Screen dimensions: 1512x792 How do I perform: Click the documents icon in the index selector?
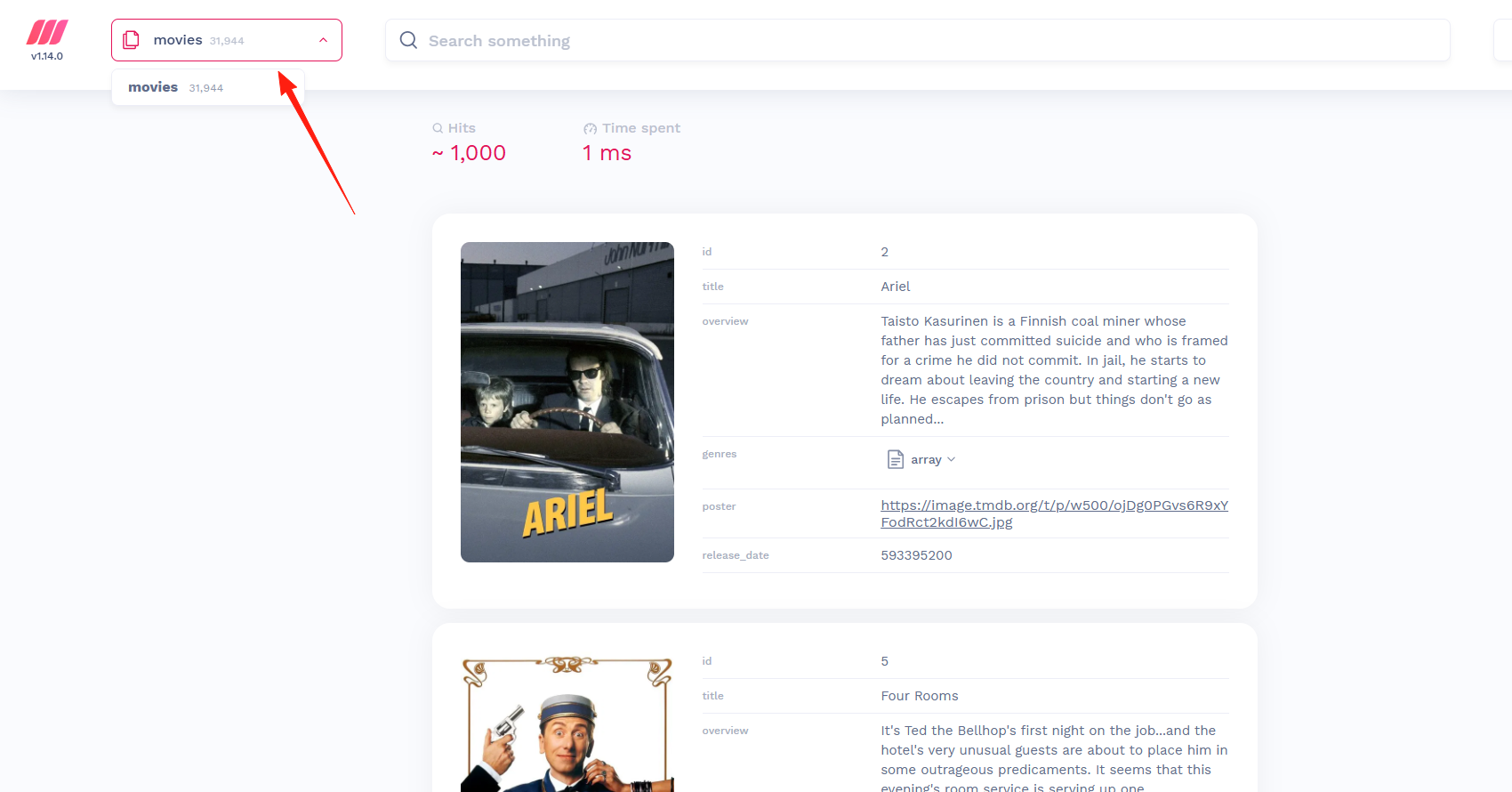pyautogui.click(x=132, y=40)
